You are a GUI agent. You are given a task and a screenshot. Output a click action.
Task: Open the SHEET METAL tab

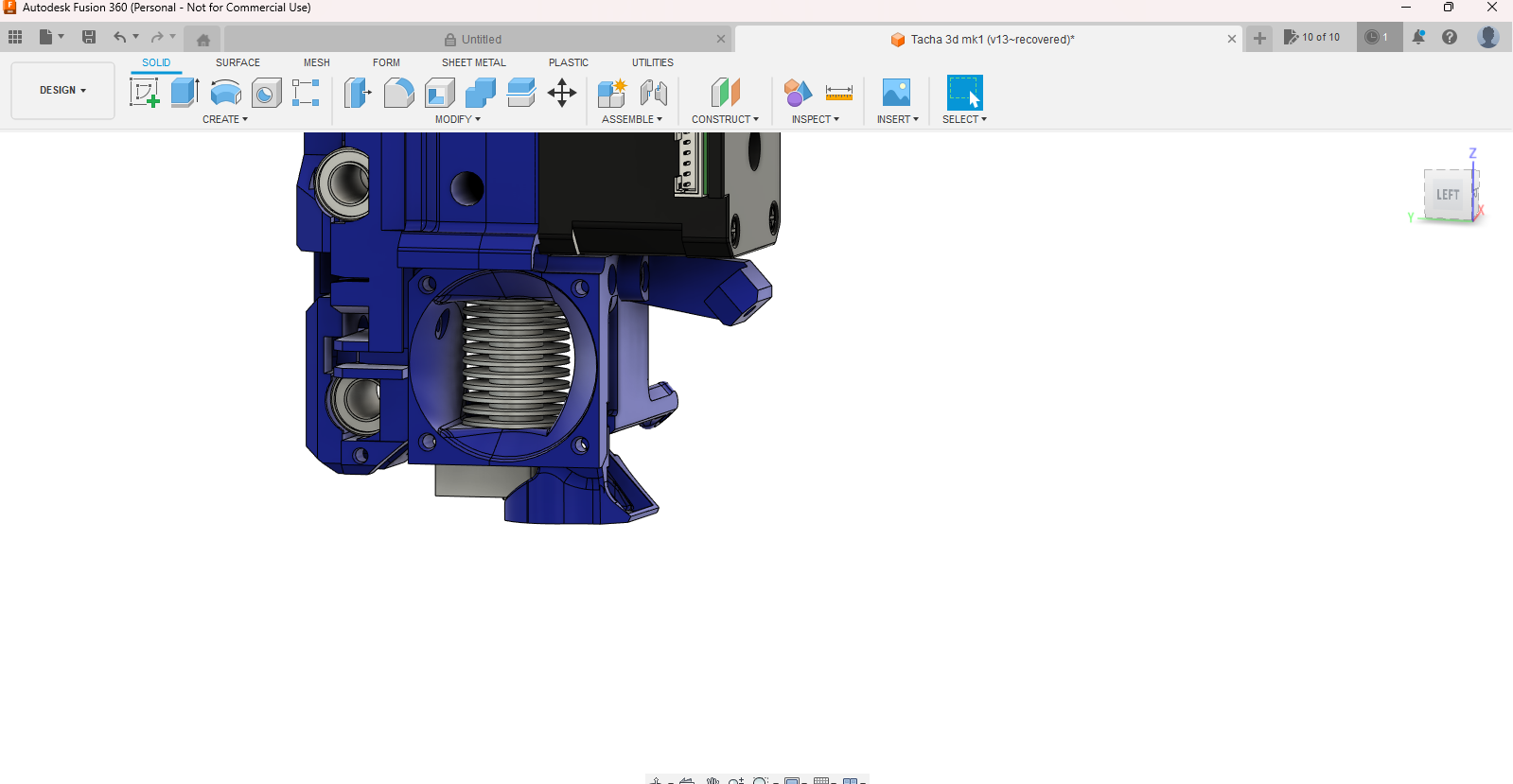[474, 63]
